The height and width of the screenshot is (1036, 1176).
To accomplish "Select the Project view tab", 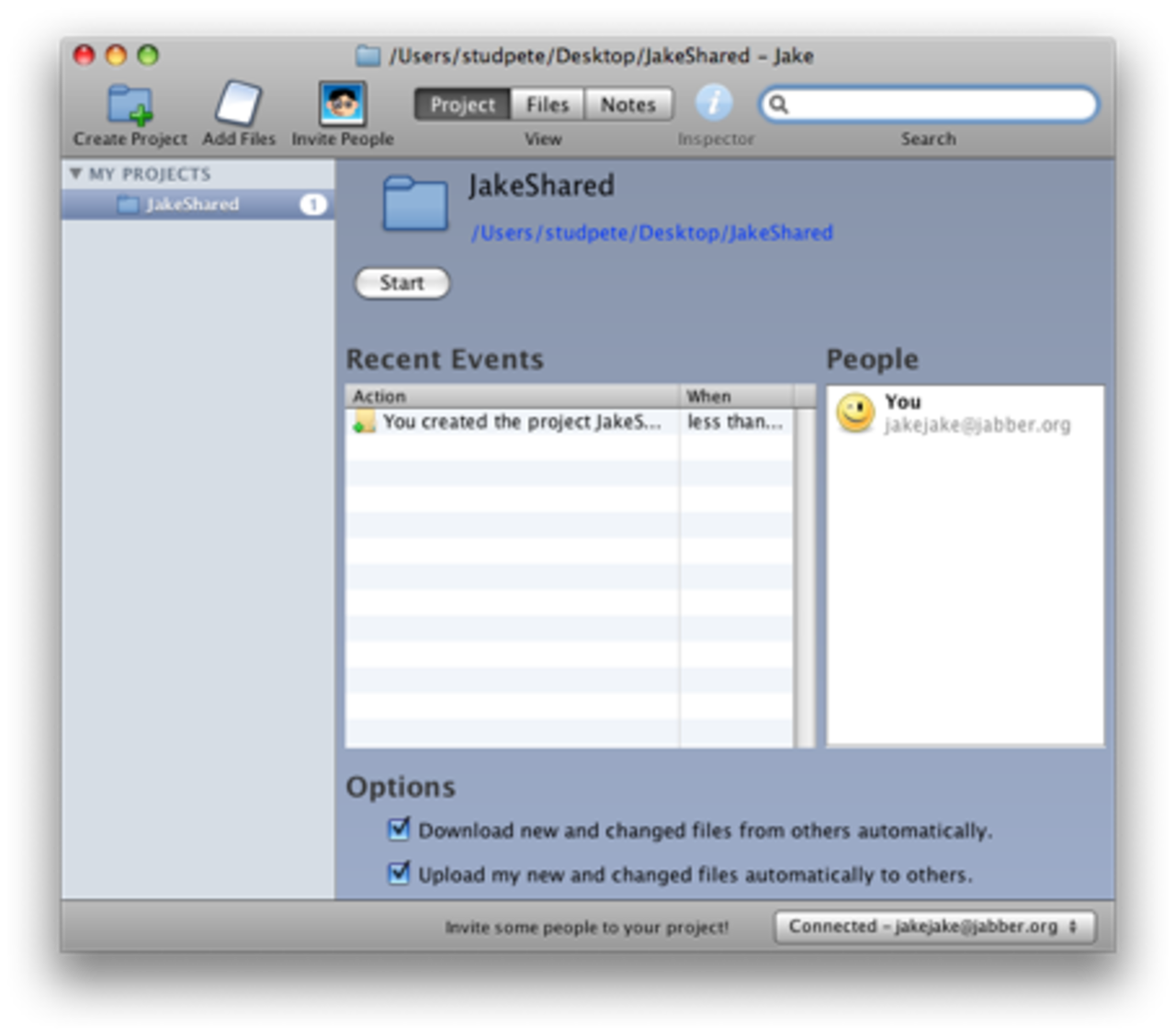I will 462,105.
